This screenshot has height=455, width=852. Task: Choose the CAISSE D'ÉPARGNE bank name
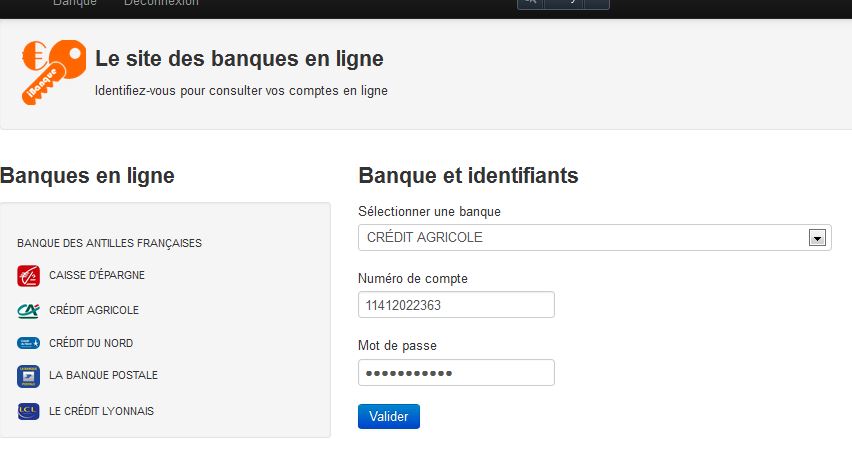(97, 275)
